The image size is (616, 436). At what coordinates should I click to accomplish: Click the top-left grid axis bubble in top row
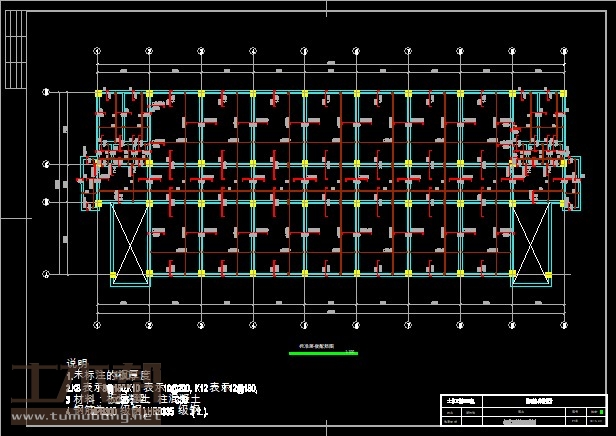click(x=97, y=49)
